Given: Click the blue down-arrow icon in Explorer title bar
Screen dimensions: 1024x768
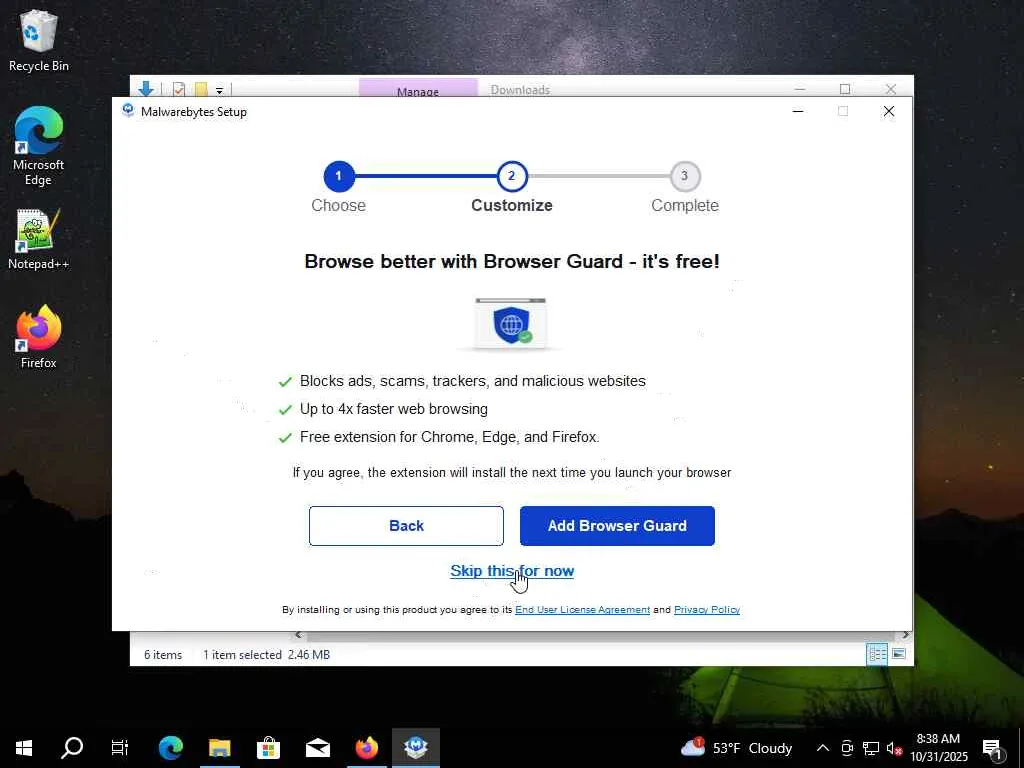Looking at the screenshot, I should pos(146,89).
